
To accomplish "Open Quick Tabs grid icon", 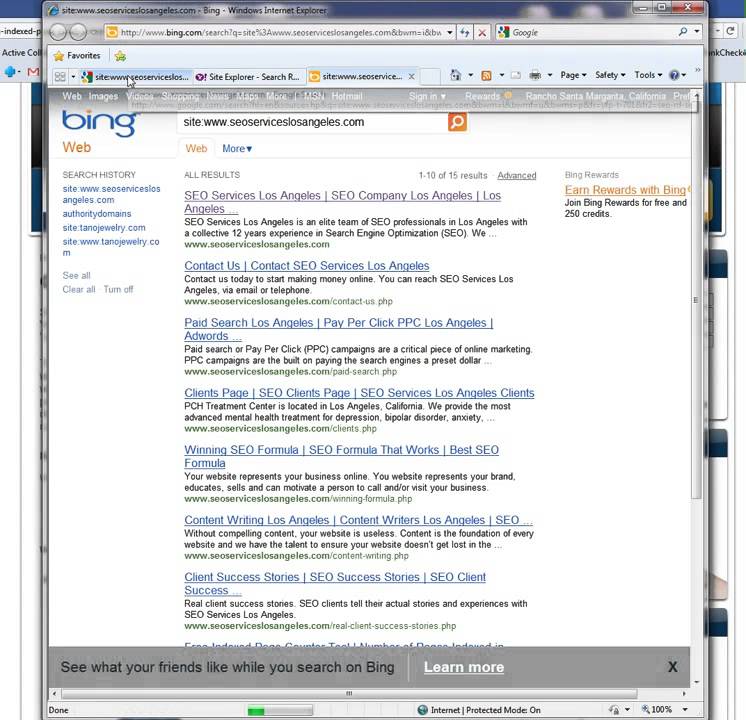I will (x=60, y=76).
